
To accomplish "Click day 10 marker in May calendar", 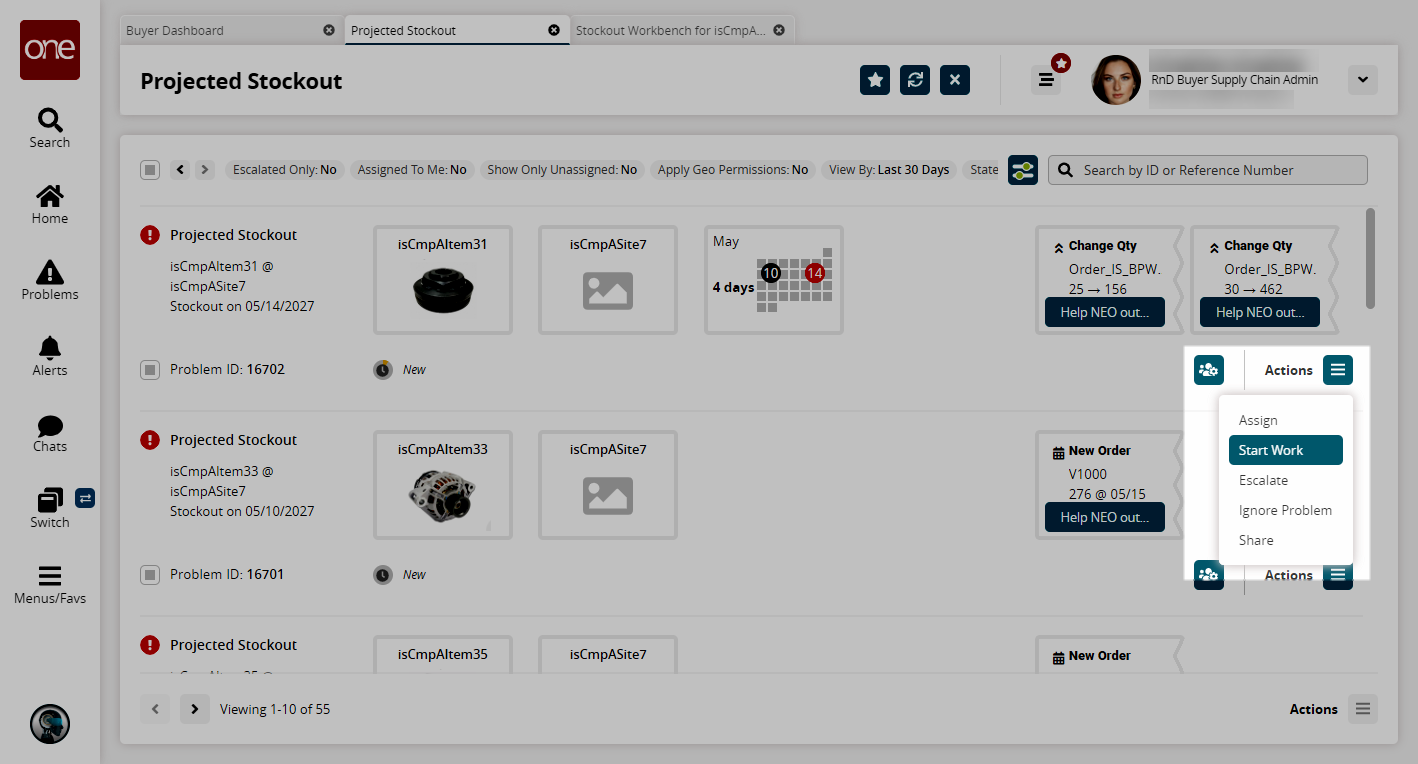I will 770,272.
